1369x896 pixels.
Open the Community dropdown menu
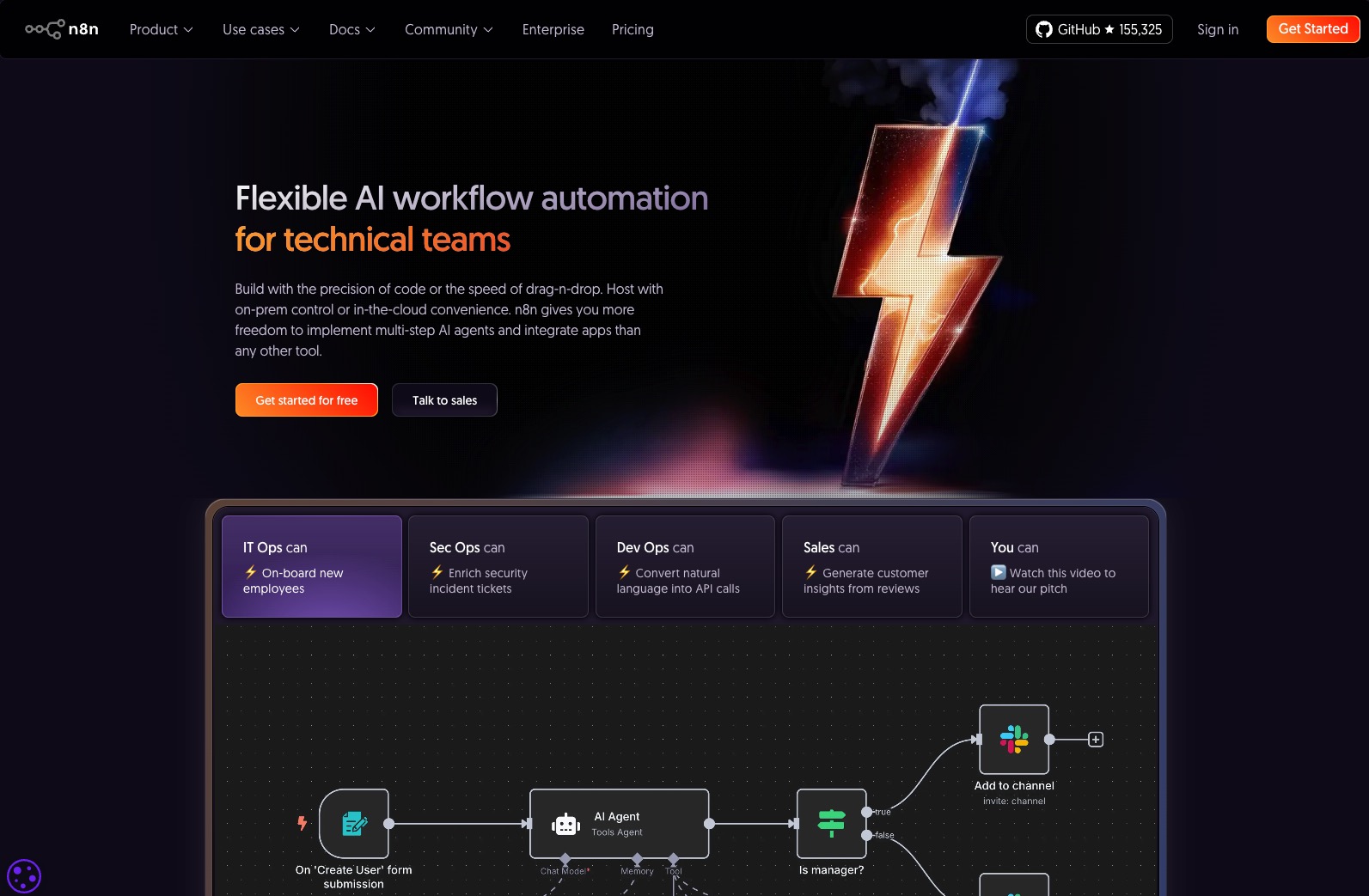(449, 29)
